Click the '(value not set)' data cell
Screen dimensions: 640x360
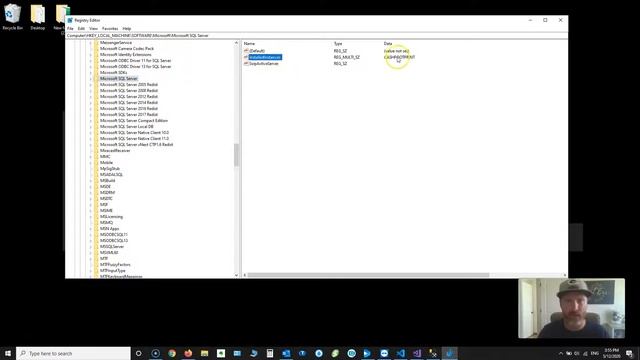tap(396, 51)
